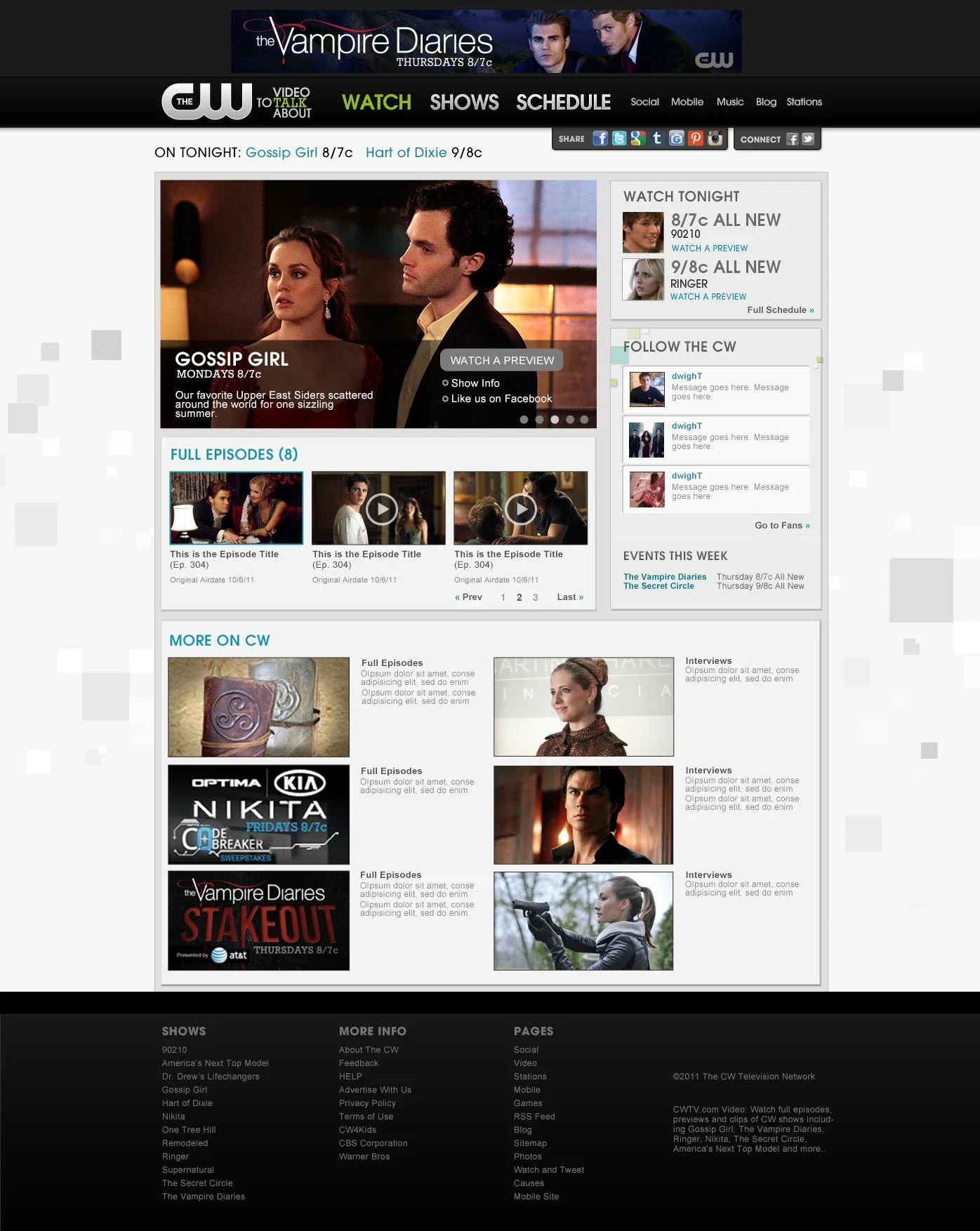Viewport: 980px width, 1231px height.
Task: Open the first full episode thumbnail
Action: (x=237, y=508)
